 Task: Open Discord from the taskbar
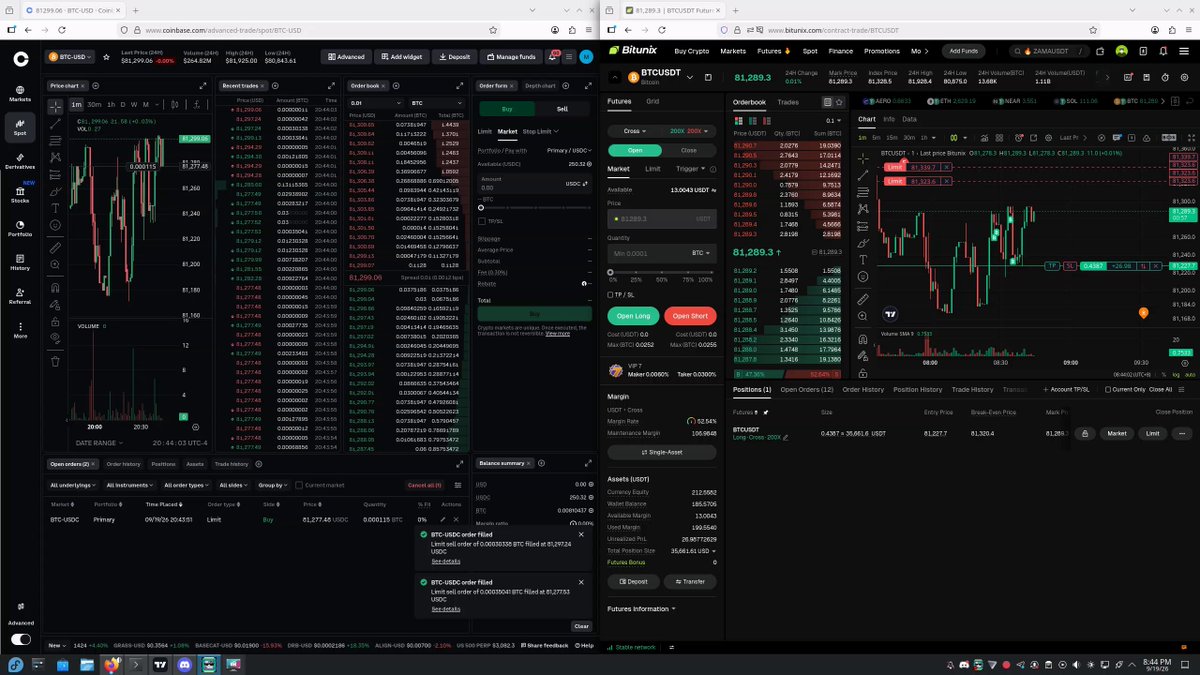(x=183, y=664)
